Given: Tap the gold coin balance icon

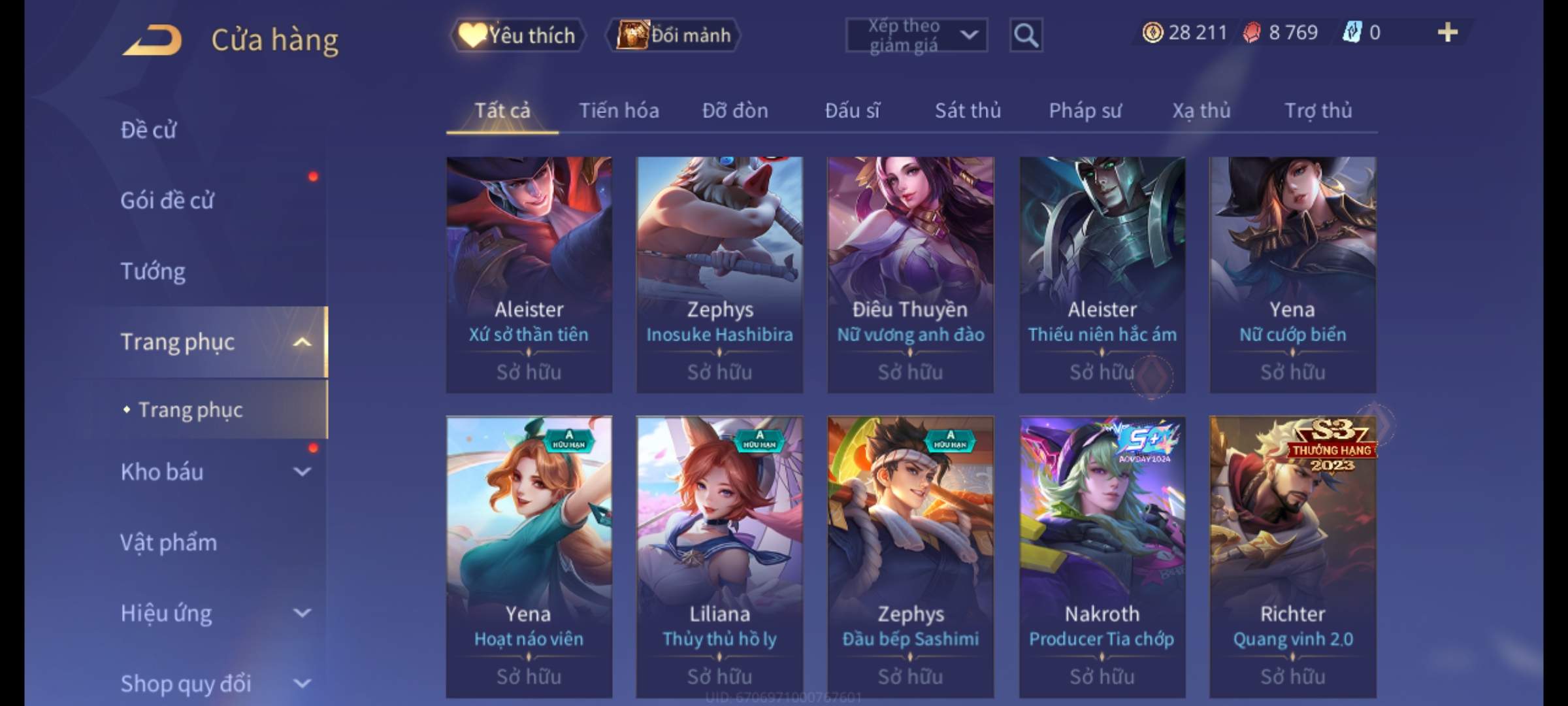Looking at the screenshot, I should coord(1152,32).
